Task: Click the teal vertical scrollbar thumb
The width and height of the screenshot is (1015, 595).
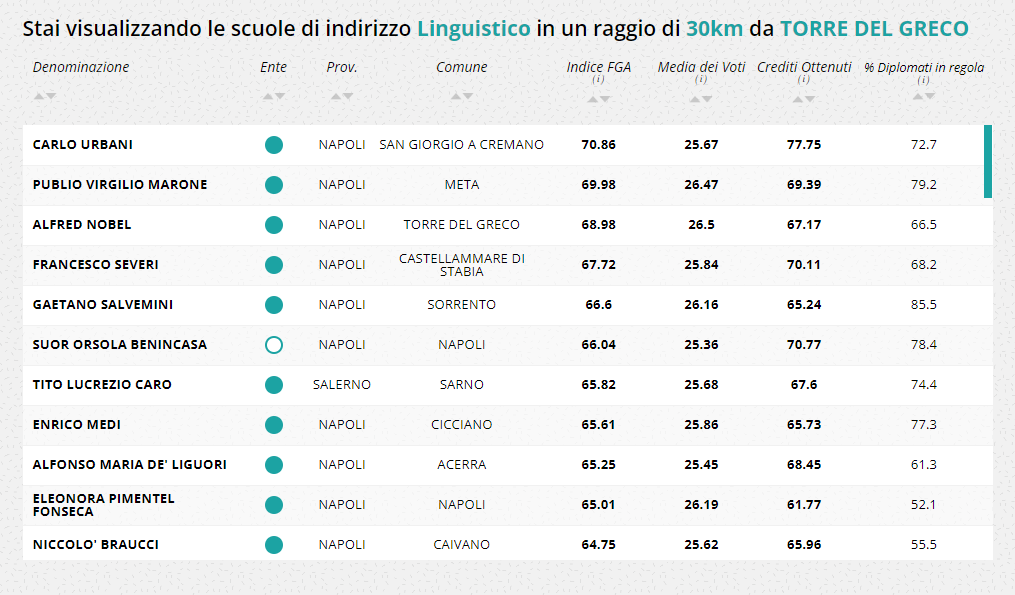Action: click(988, 161)
